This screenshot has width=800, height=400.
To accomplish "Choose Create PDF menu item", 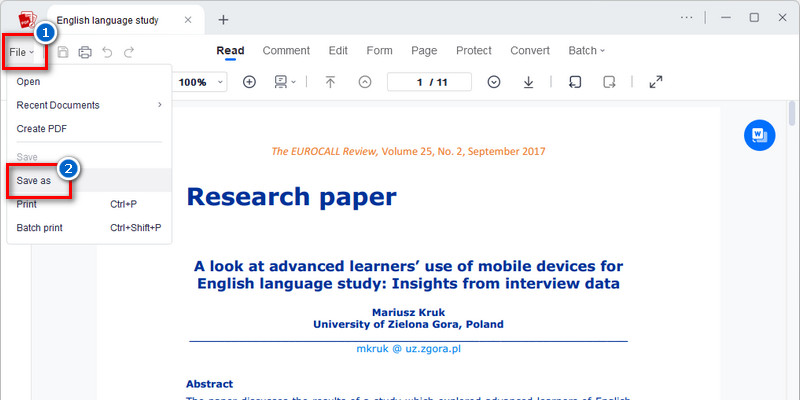I will [x=89, y=129].
